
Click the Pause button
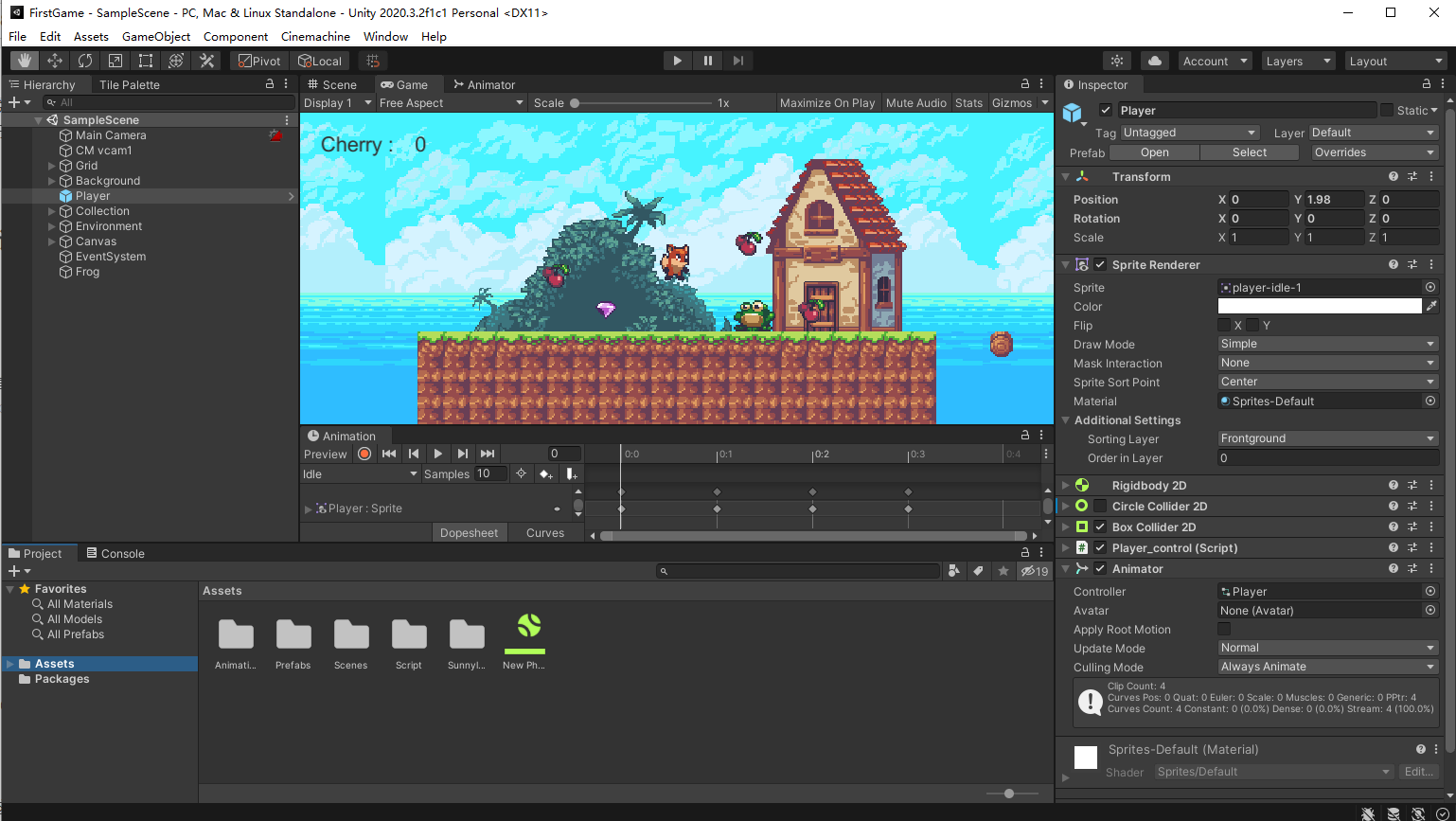(x=707, y=61)
